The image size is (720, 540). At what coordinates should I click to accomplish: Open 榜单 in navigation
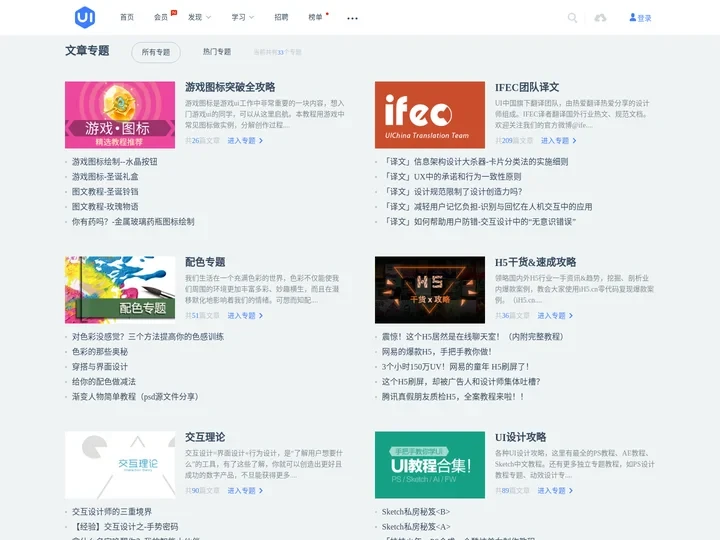tap(315, 17)
